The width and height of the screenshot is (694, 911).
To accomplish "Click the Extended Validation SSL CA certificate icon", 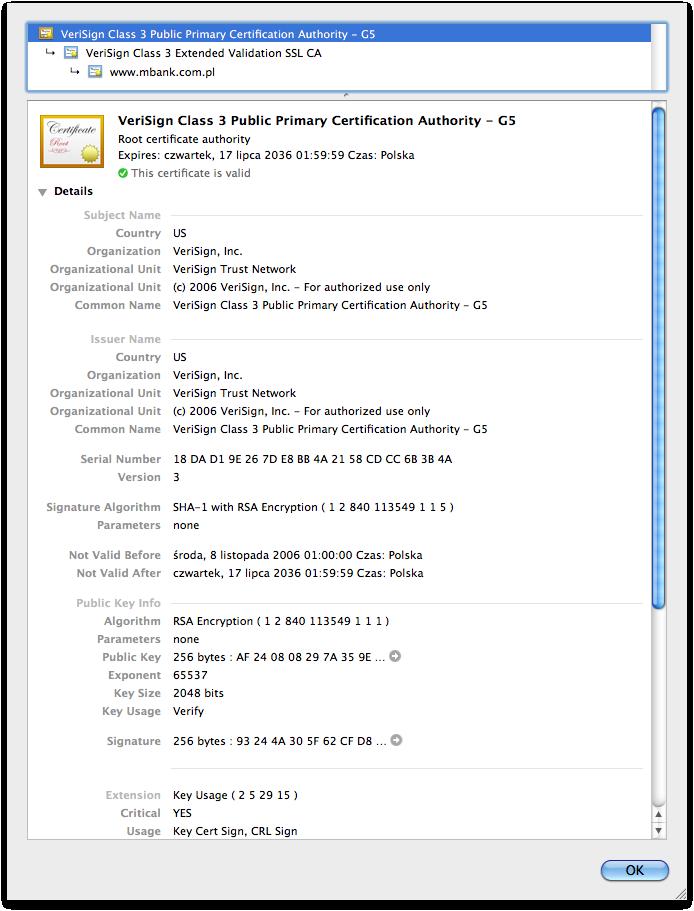I will (71, 53).
